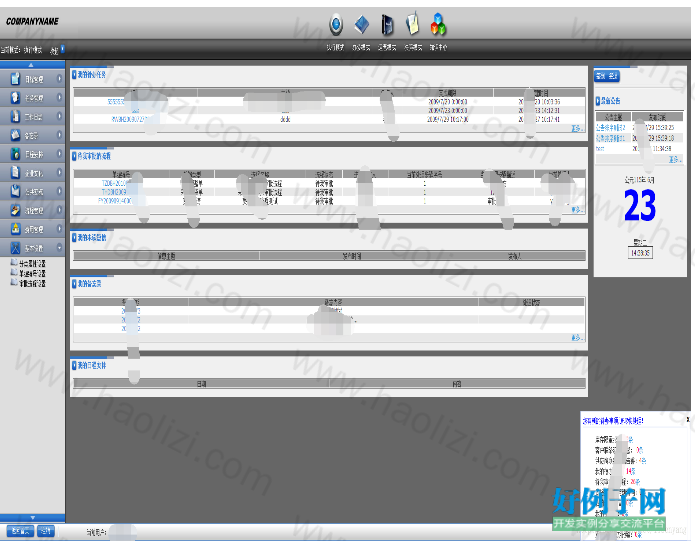Open the sidebar menu with green clock icon

[32, 154]
